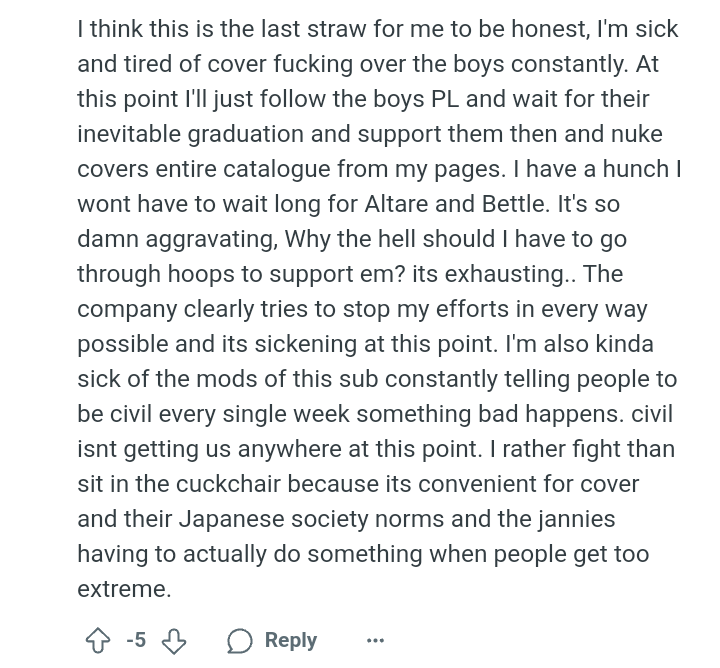
Task: Click the final word "extreme."
Action: tap(124, 589)
